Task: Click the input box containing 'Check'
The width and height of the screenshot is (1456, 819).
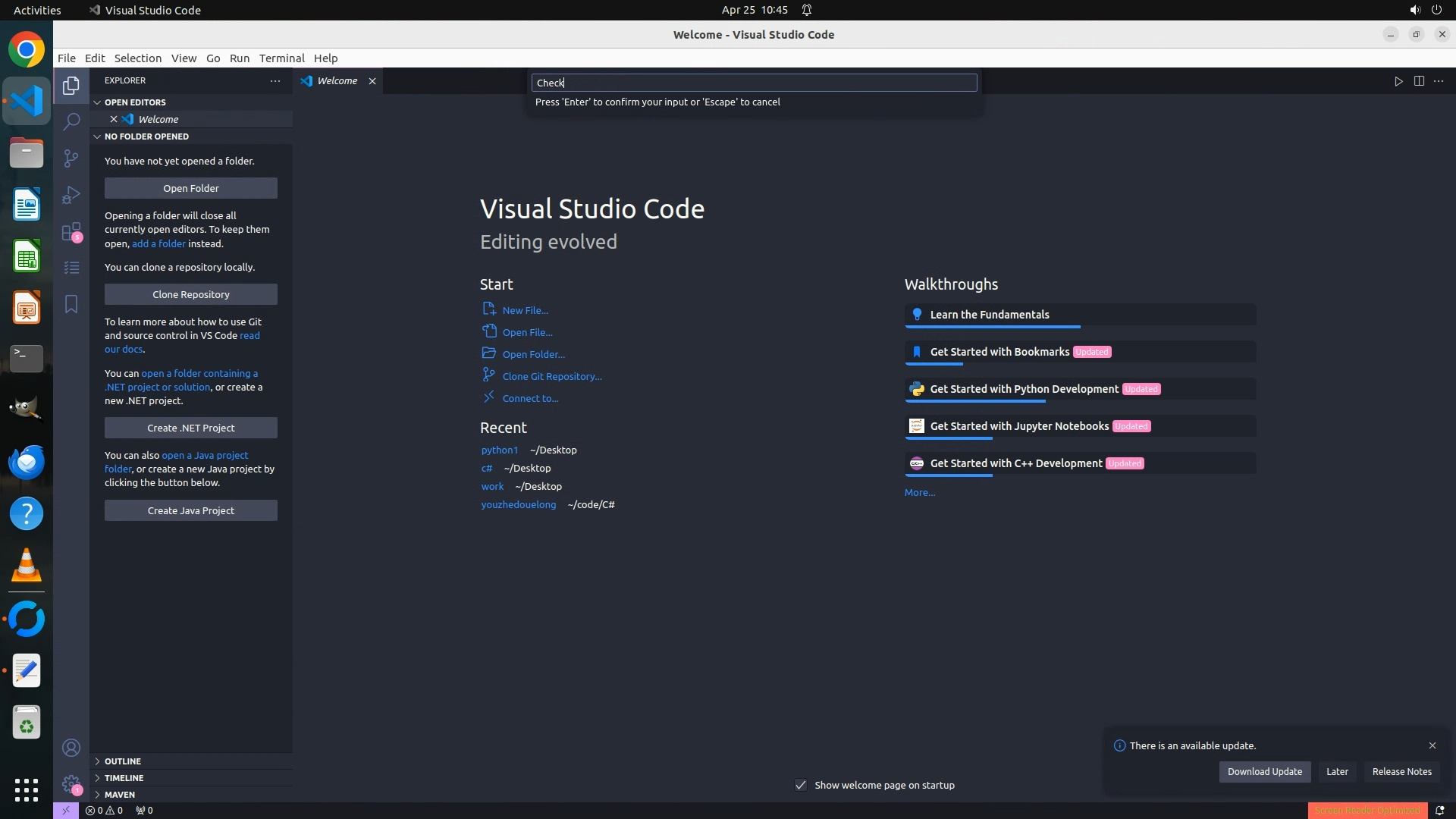Action: pos(754,83)
